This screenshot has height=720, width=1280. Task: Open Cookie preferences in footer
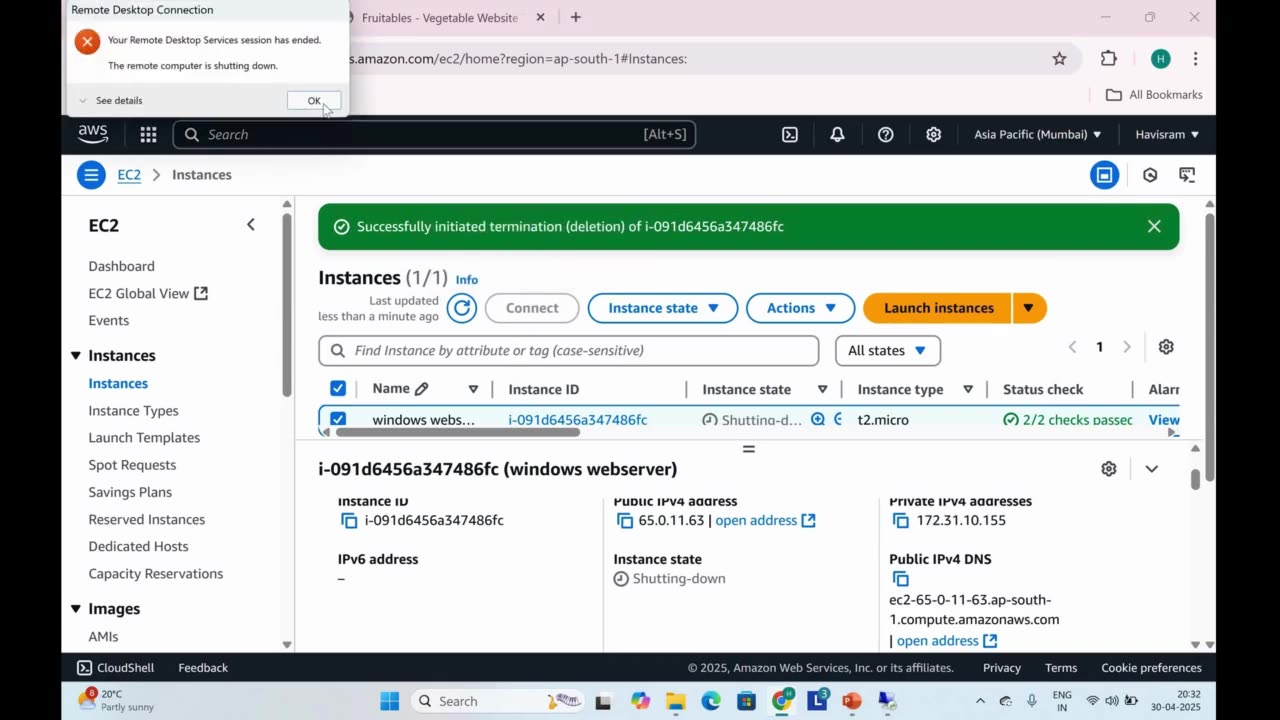tap(1151, 668)
